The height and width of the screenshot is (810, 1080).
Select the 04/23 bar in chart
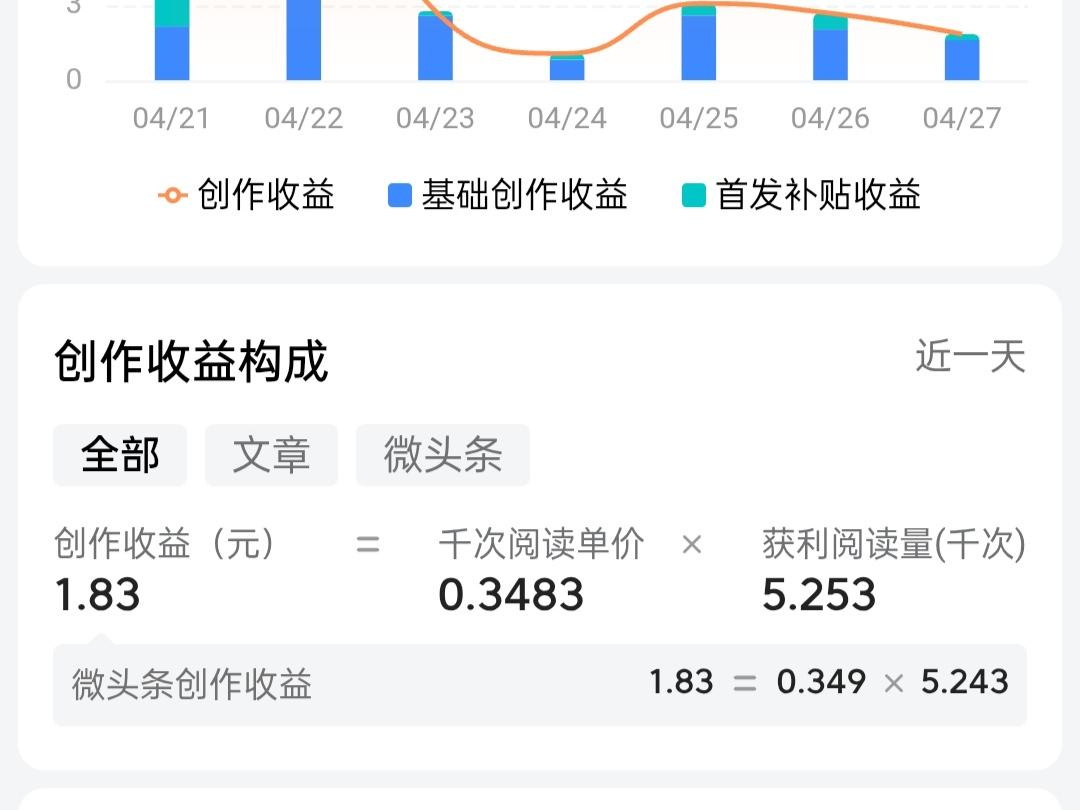point(435,45)
